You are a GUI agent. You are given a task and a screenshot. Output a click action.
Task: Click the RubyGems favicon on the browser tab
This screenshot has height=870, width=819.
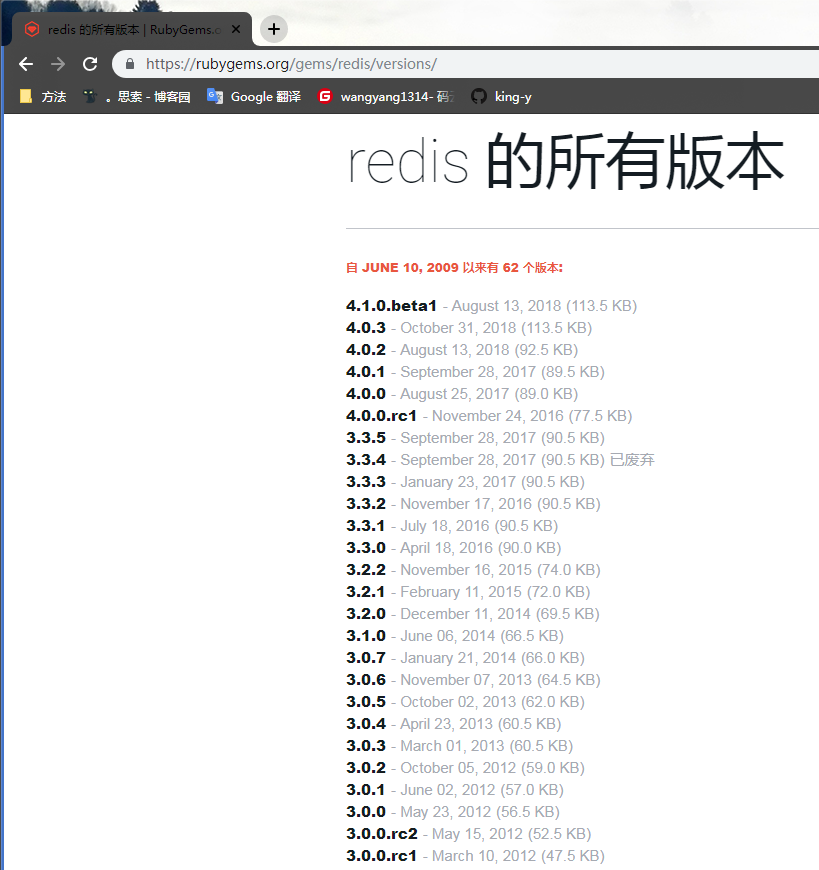pos(30,29)
